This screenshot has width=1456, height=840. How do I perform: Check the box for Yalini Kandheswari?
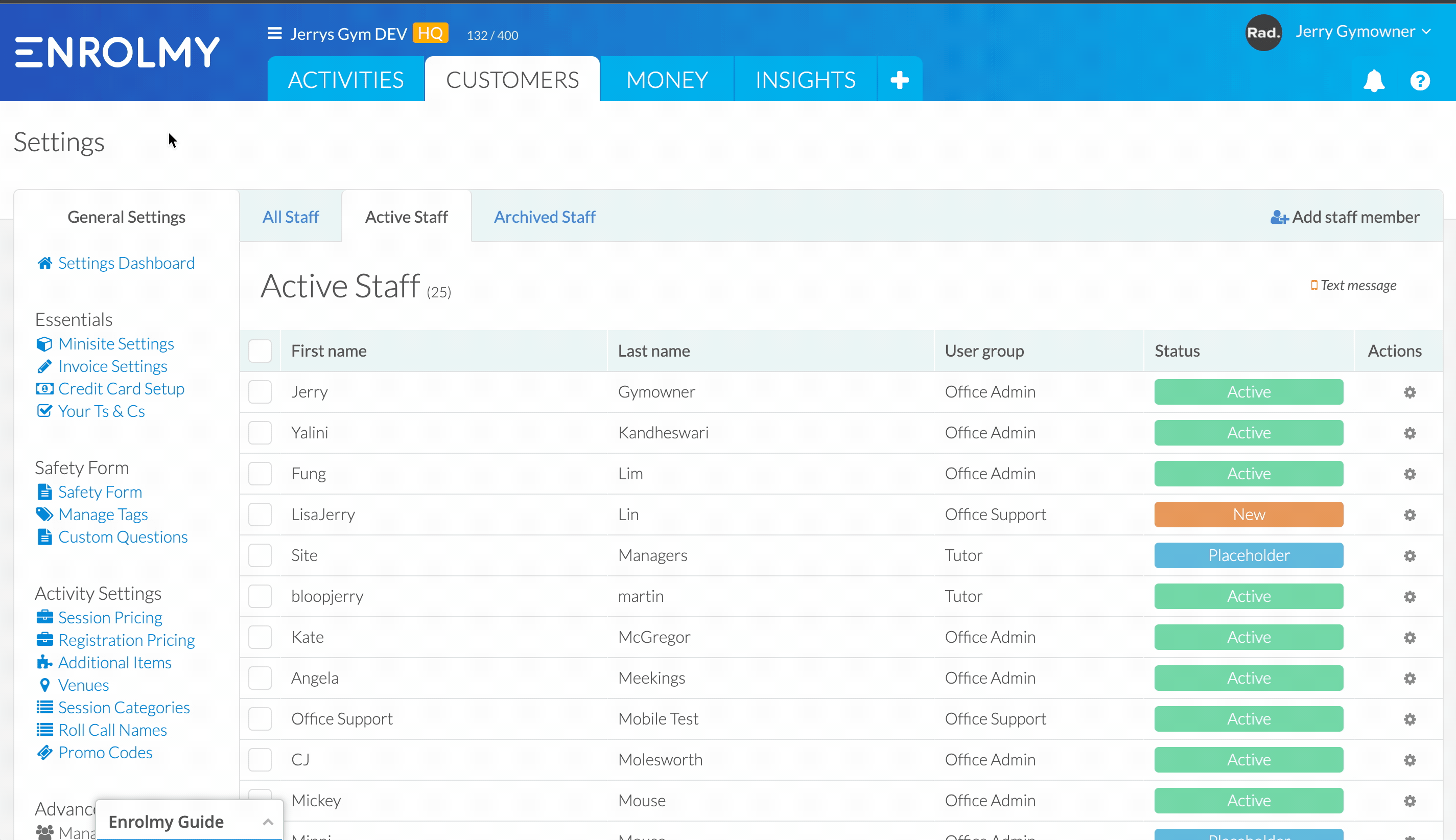[260, 433]
